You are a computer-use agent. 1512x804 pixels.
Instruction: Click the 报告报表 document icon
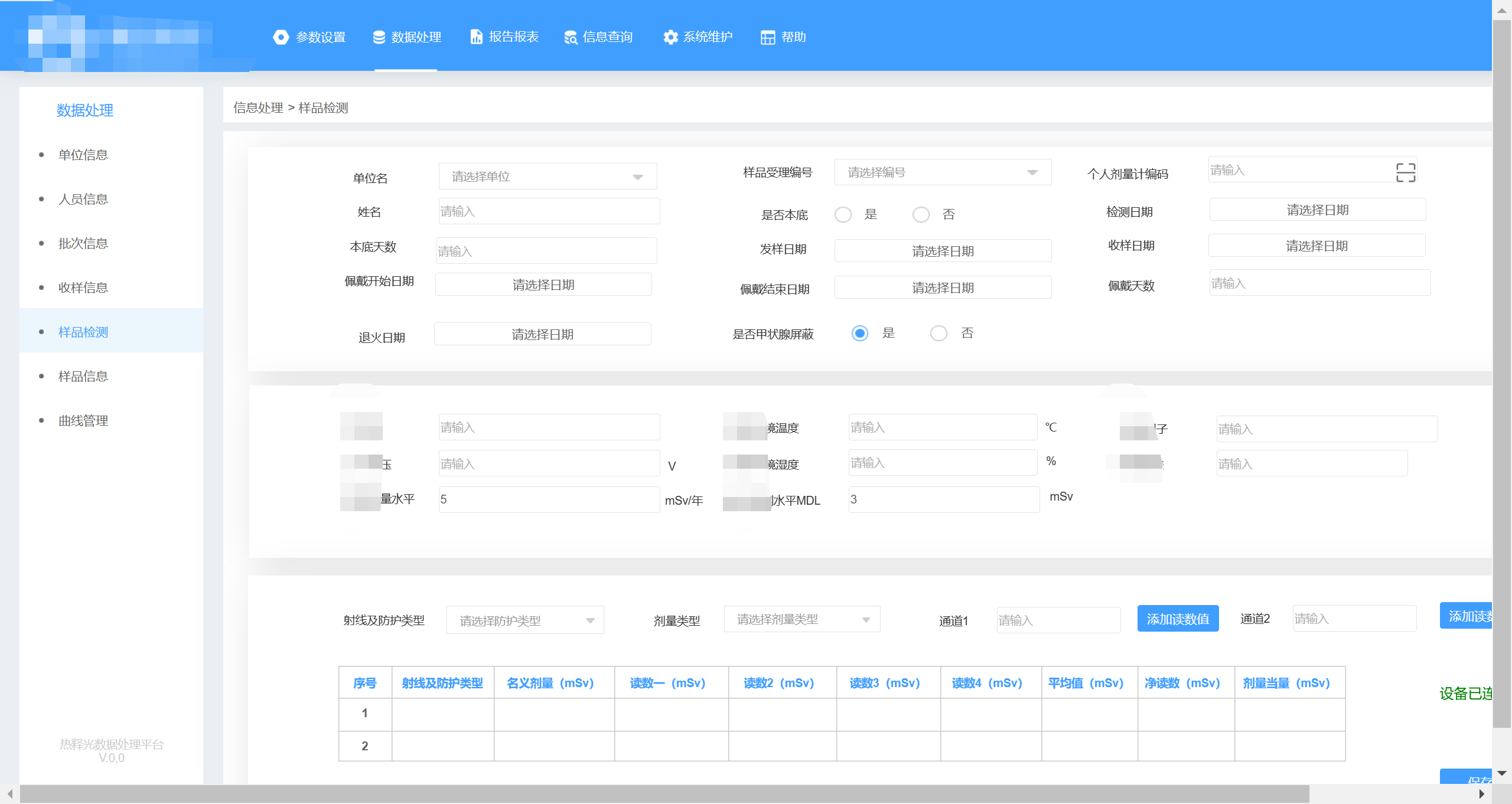[476, 37]
